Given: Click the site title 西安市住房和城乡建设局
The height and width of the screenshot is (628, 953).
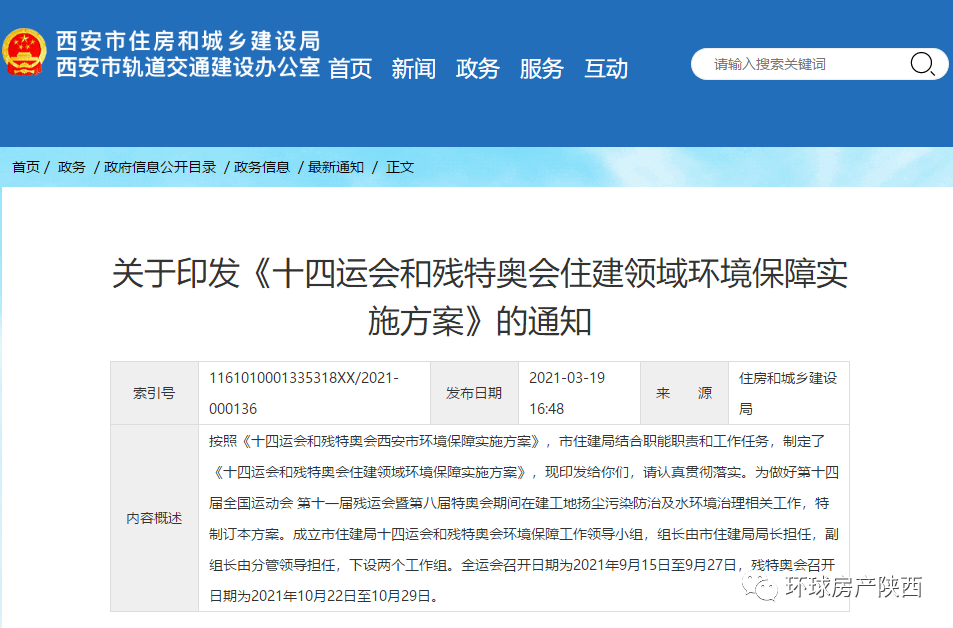Looking at the screenshot, I should [x=188, y=41].
